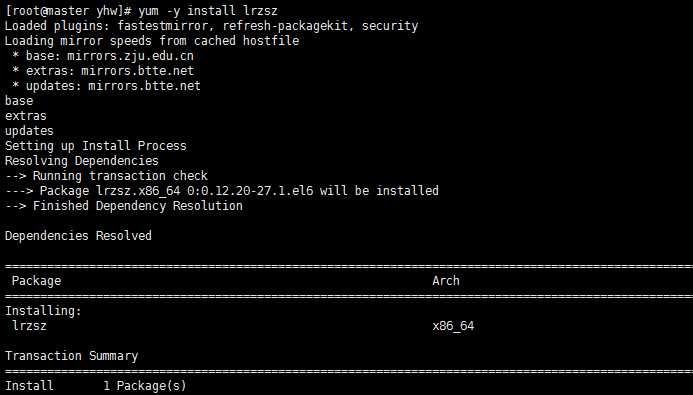Click the Package column header
Screen dimensions: 693x395
(x=37, y=281)
